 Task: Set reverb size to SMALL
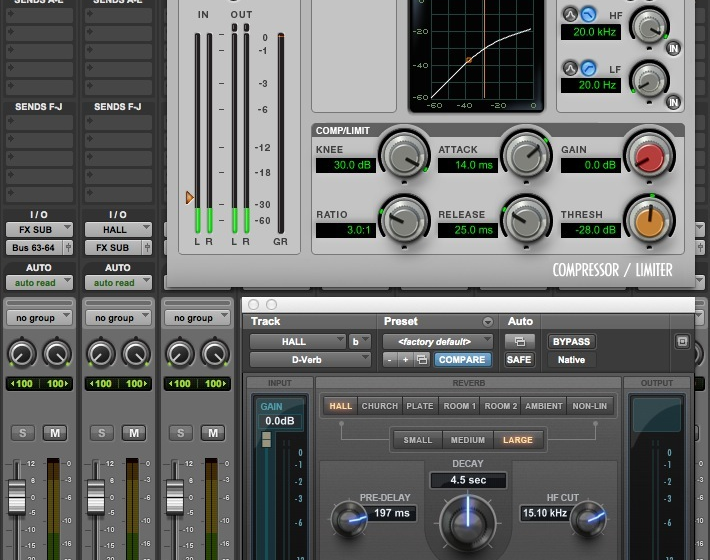coord(417,440)
